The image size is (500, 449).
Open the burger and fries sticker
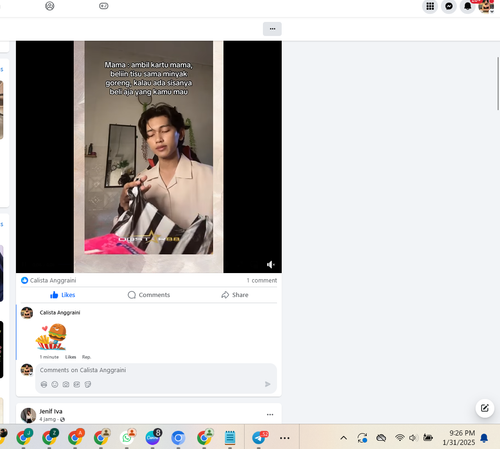coord(52,337)
